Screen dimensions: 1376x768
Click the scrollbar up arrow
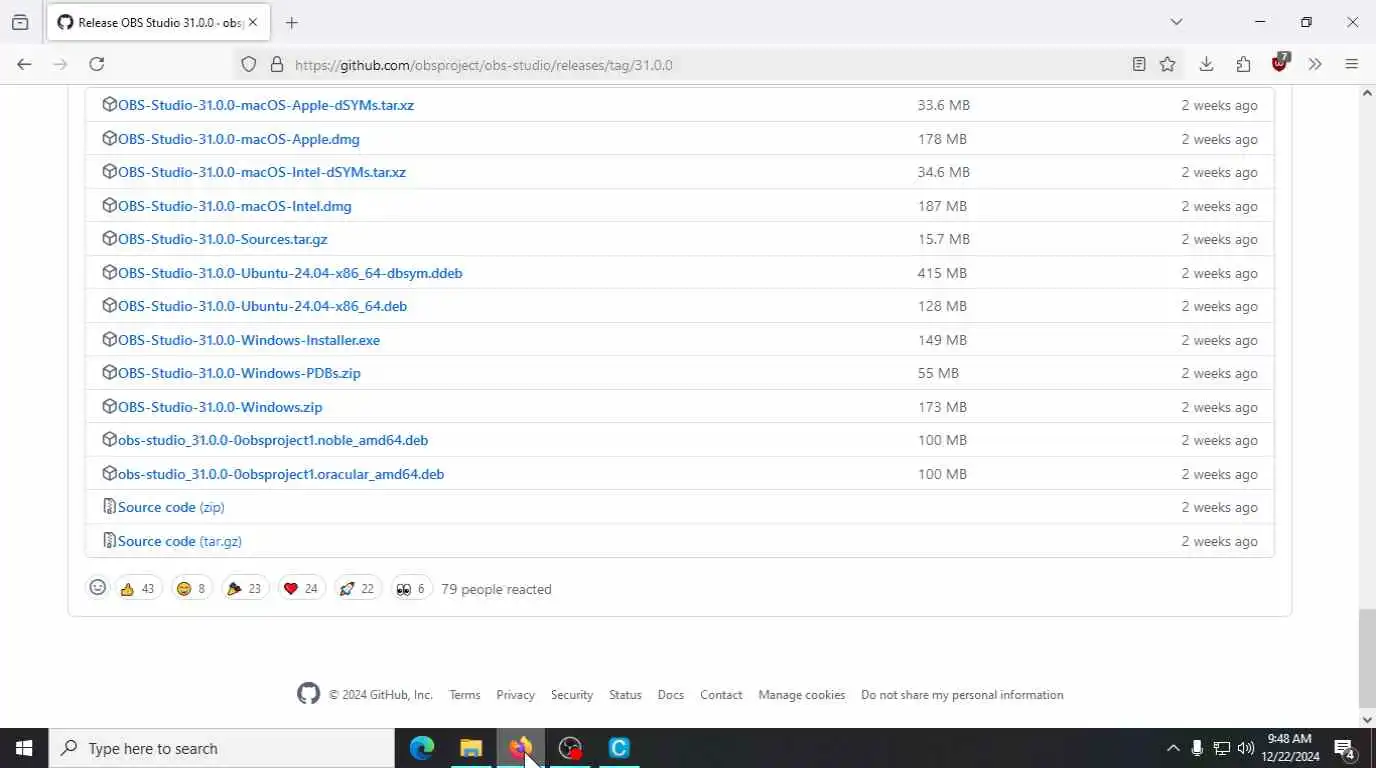(x=1367, y=93)
